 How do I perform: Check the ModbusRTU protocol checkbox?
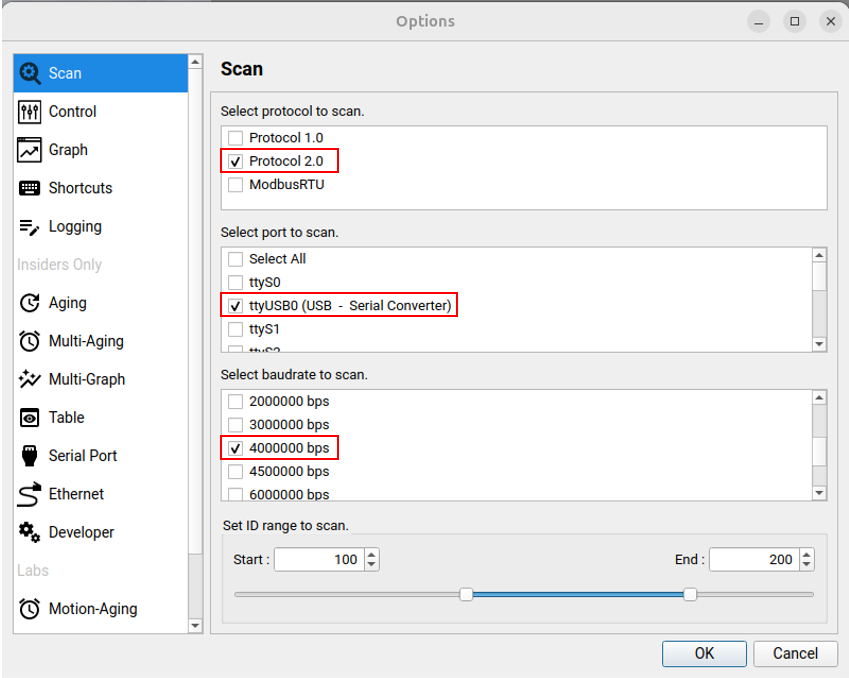coord(236,185)
